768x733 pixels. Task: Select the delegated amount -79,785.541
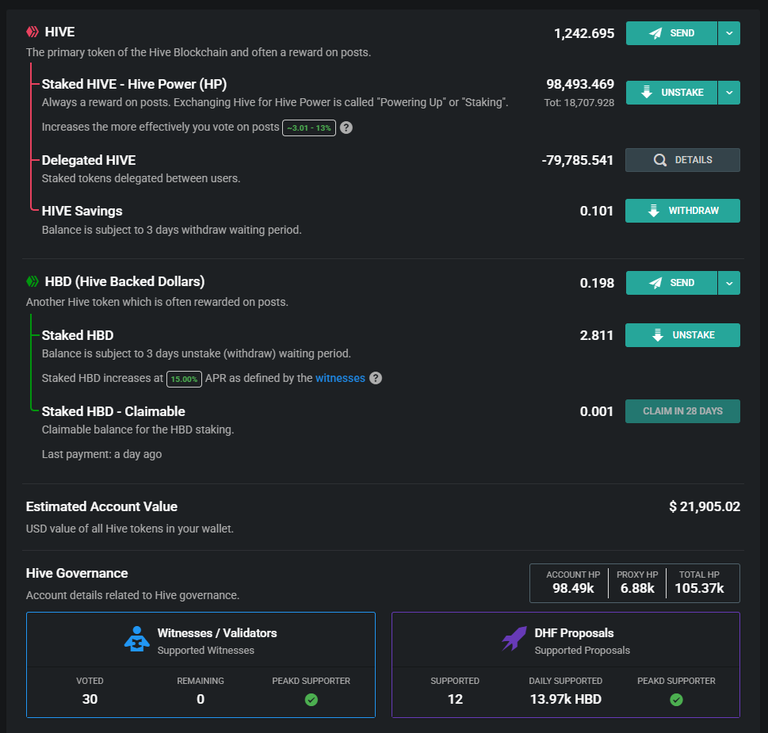point(577,160)
